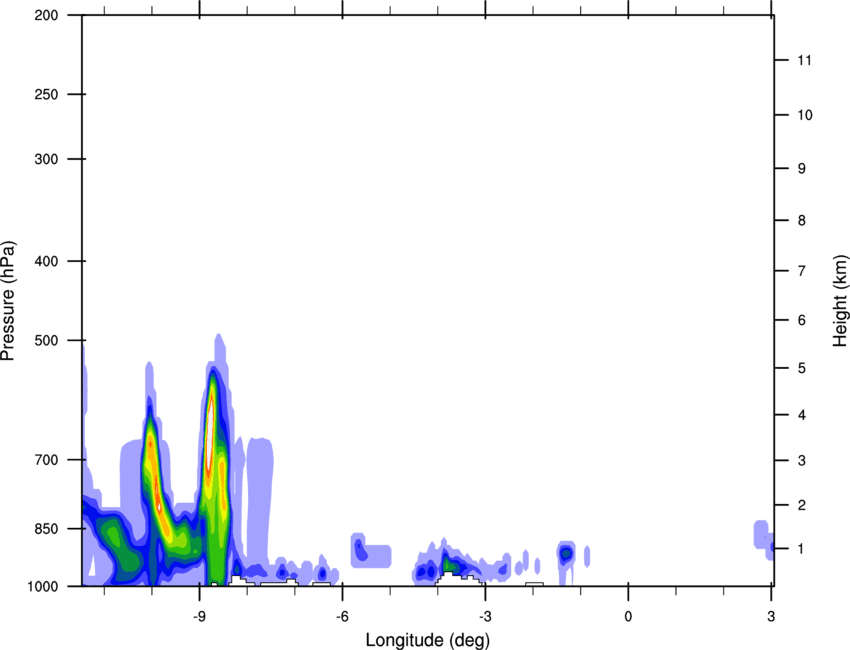Viewport: 850px width, 650px height.
Task: Select the 500 pressure tick label
Action: pos(46,340)
